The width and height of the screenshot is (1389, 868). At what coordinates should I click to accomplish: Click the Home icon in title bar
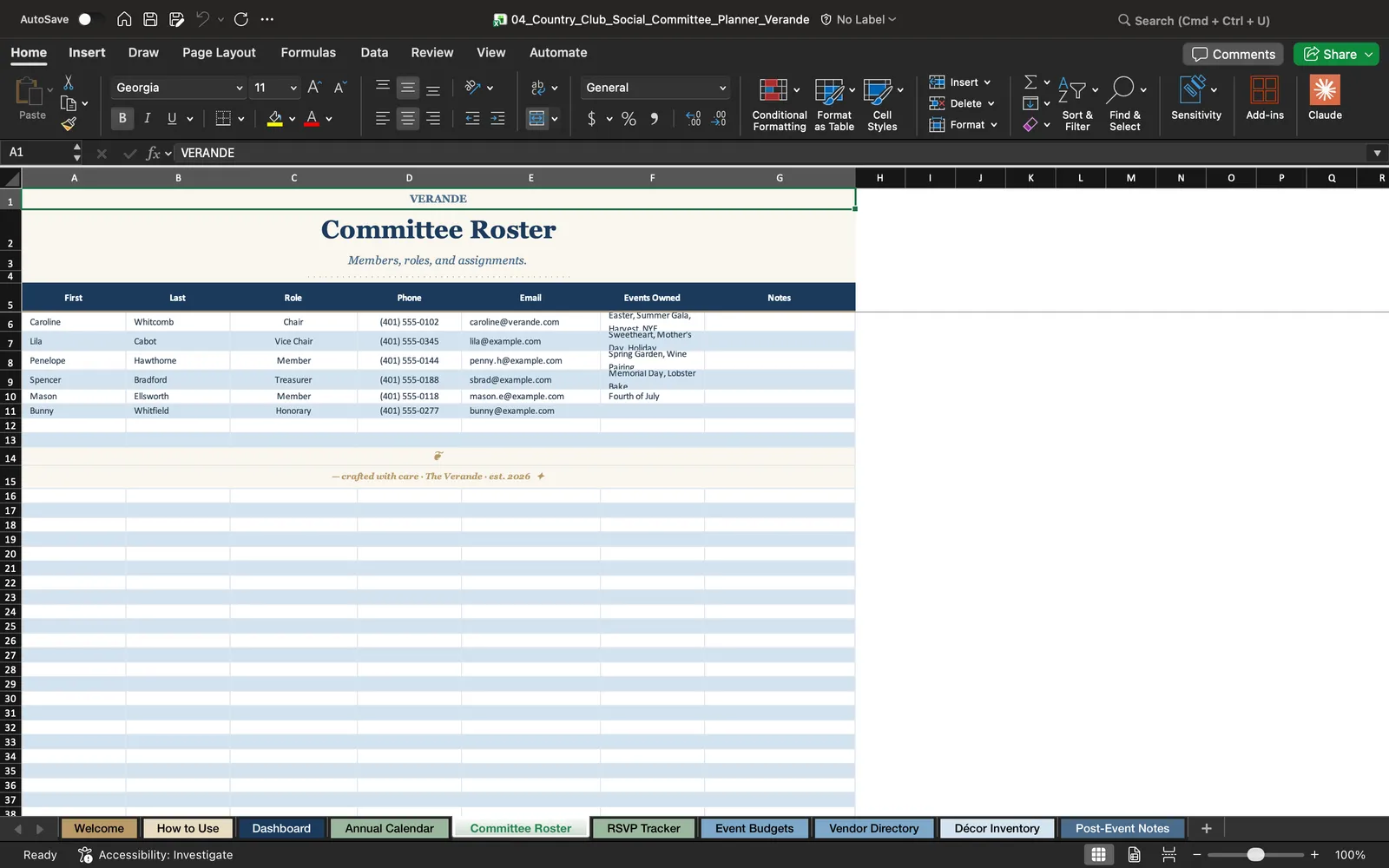tap(124, 19)
